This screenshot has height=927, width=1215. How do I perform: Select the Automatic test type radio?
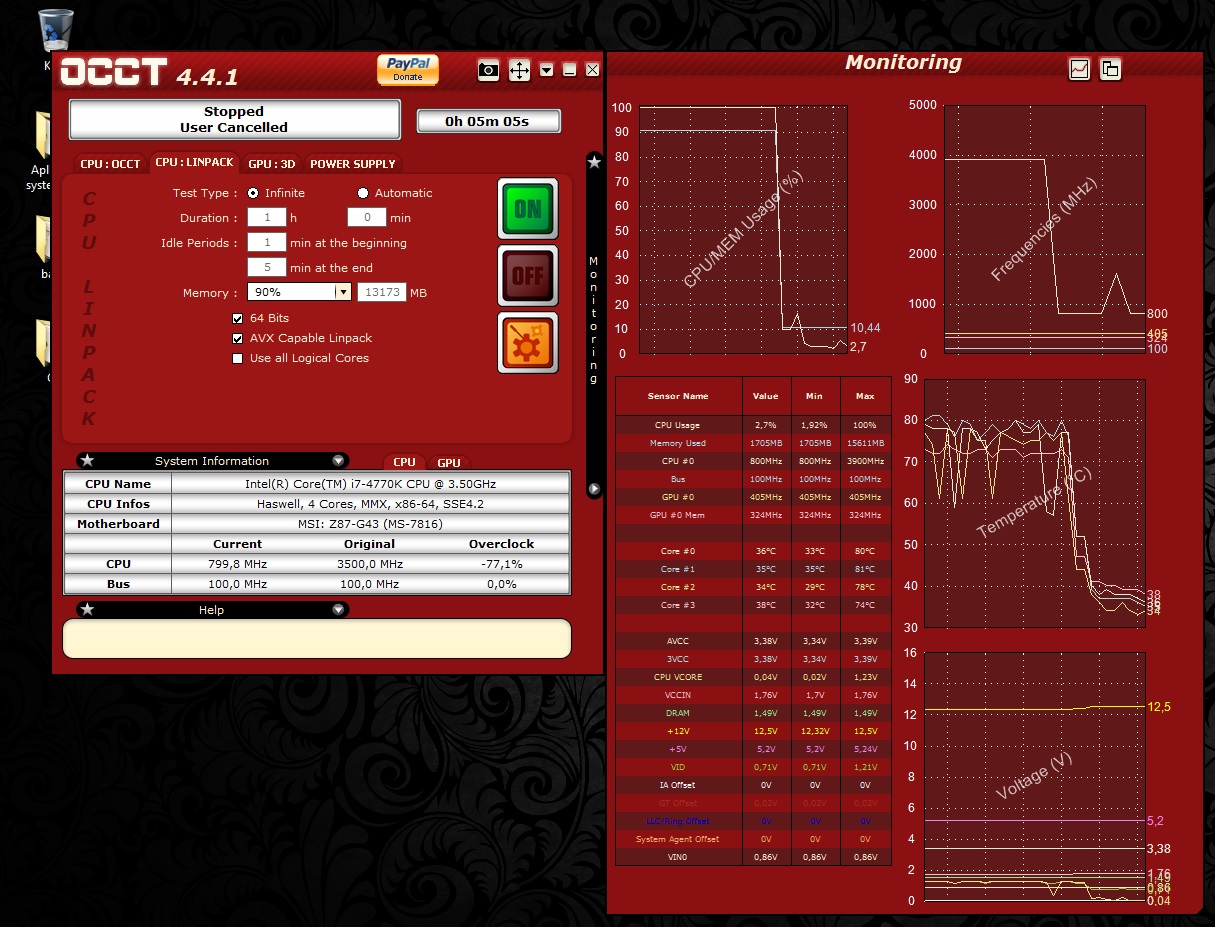[363, 193]
